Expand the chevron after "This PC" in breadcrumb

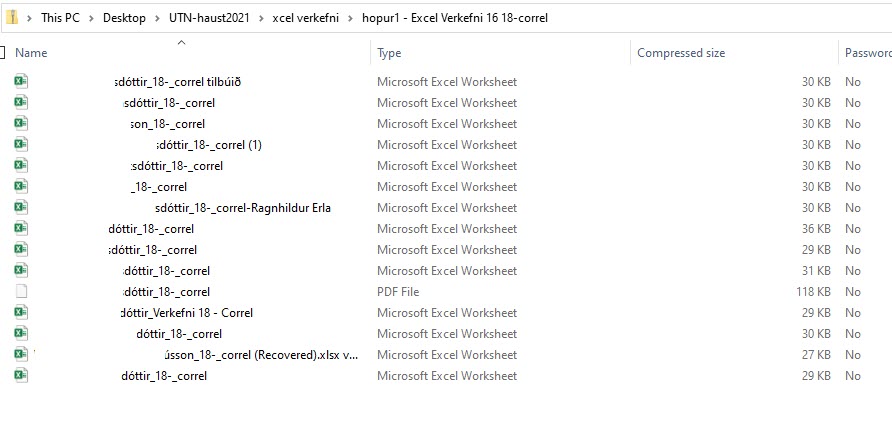93,18
